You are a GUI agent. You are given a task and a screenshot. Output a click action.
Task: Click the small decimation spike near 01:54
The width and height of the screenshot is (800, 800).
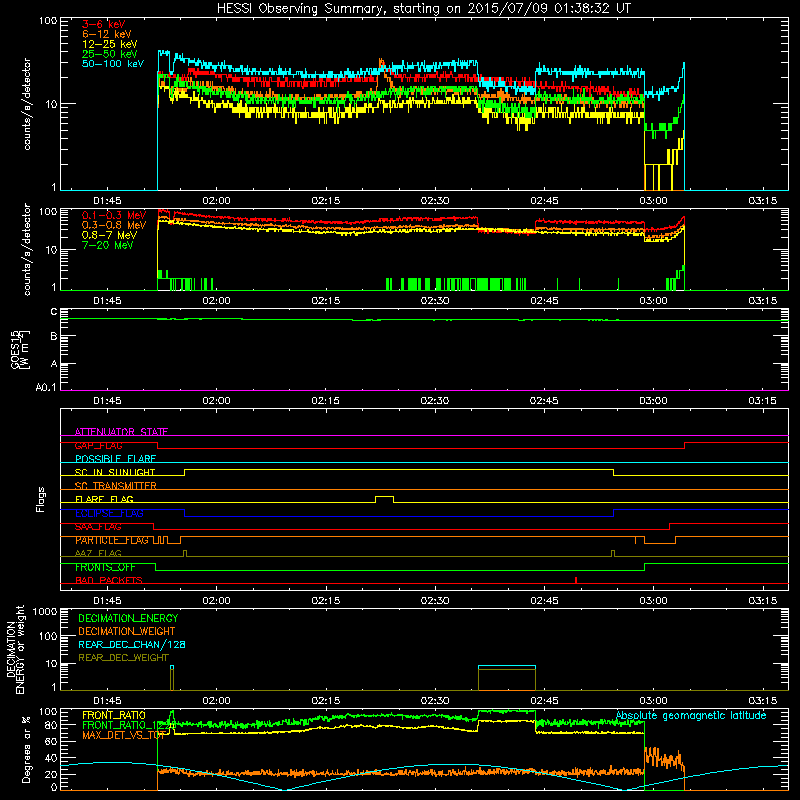click(x=172, y=678)
